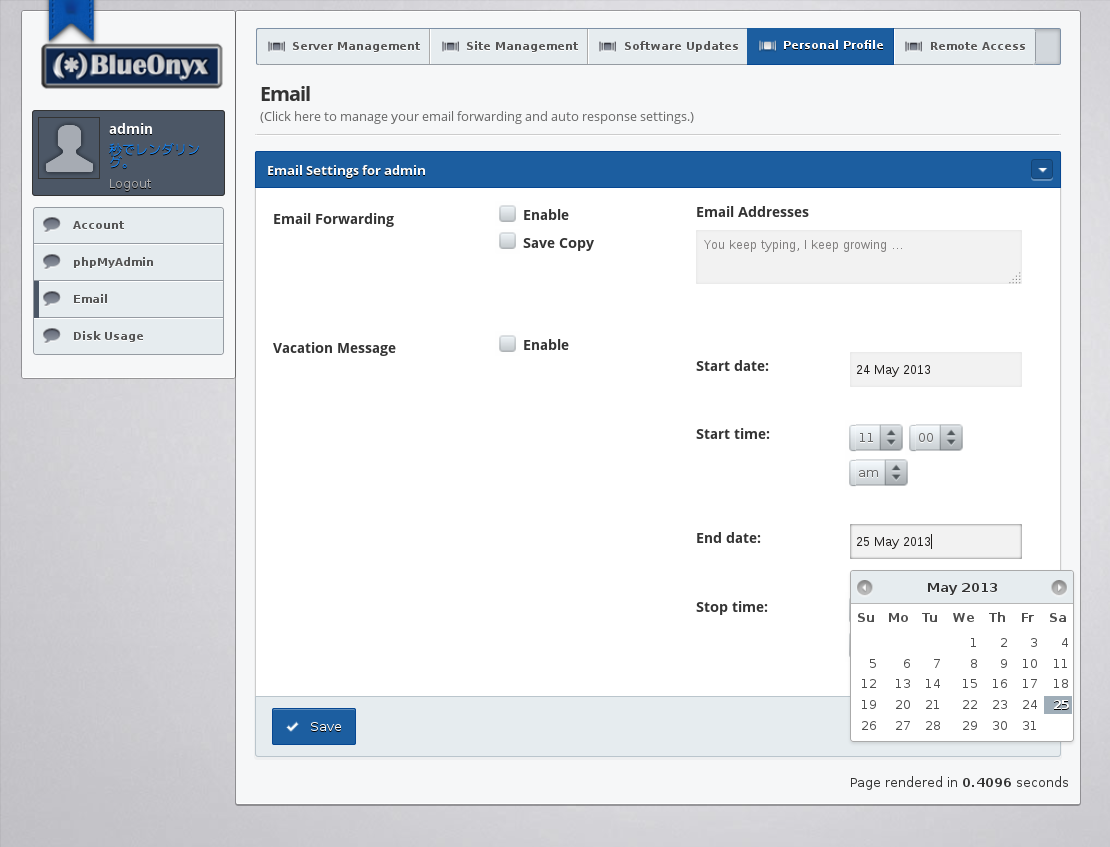
Task: Click the Disk Usage speech bubble icon
Action: [x=52, y=336]
